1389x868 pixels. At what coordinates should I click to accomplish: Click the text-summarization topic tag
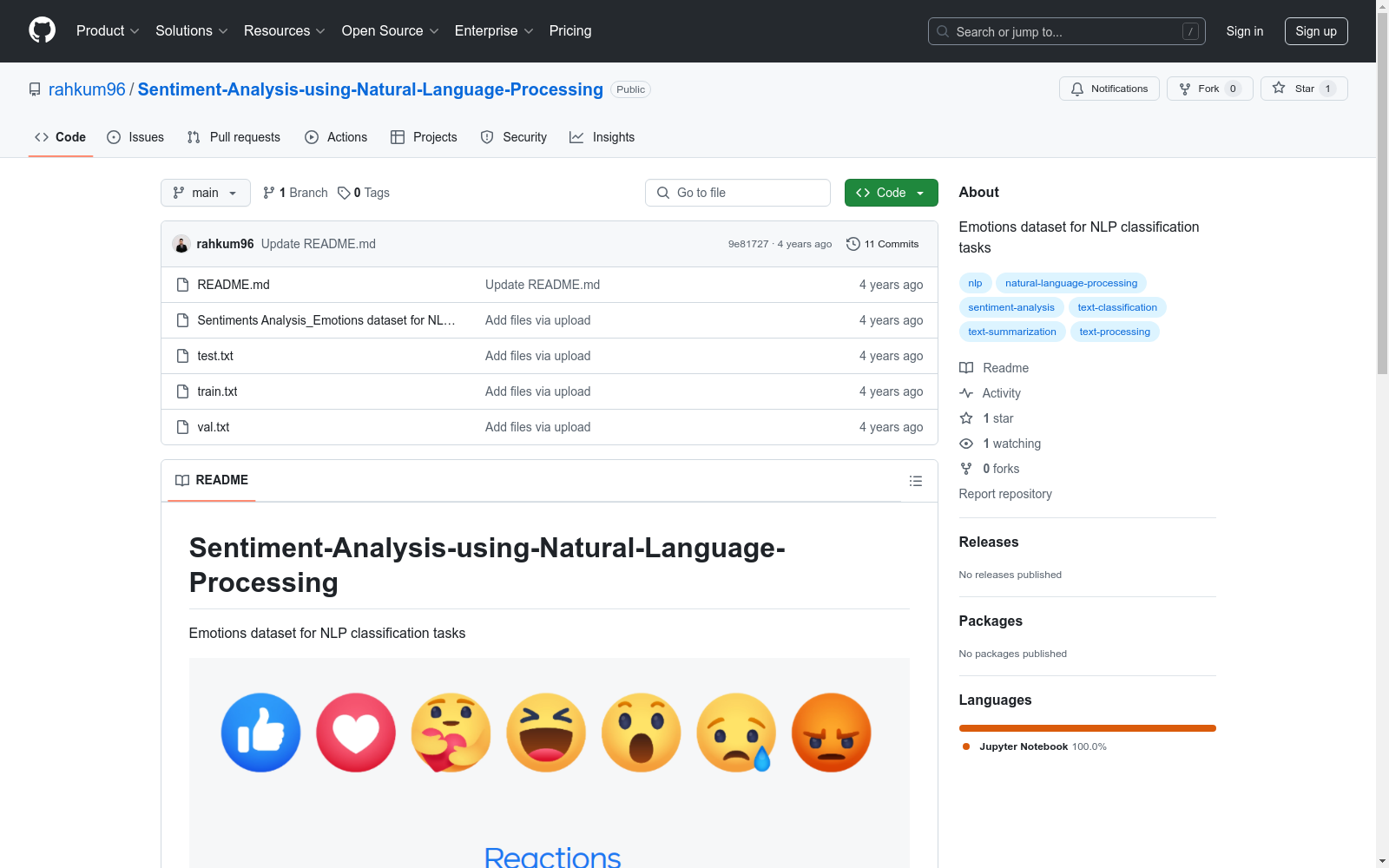coord(1012,332)
